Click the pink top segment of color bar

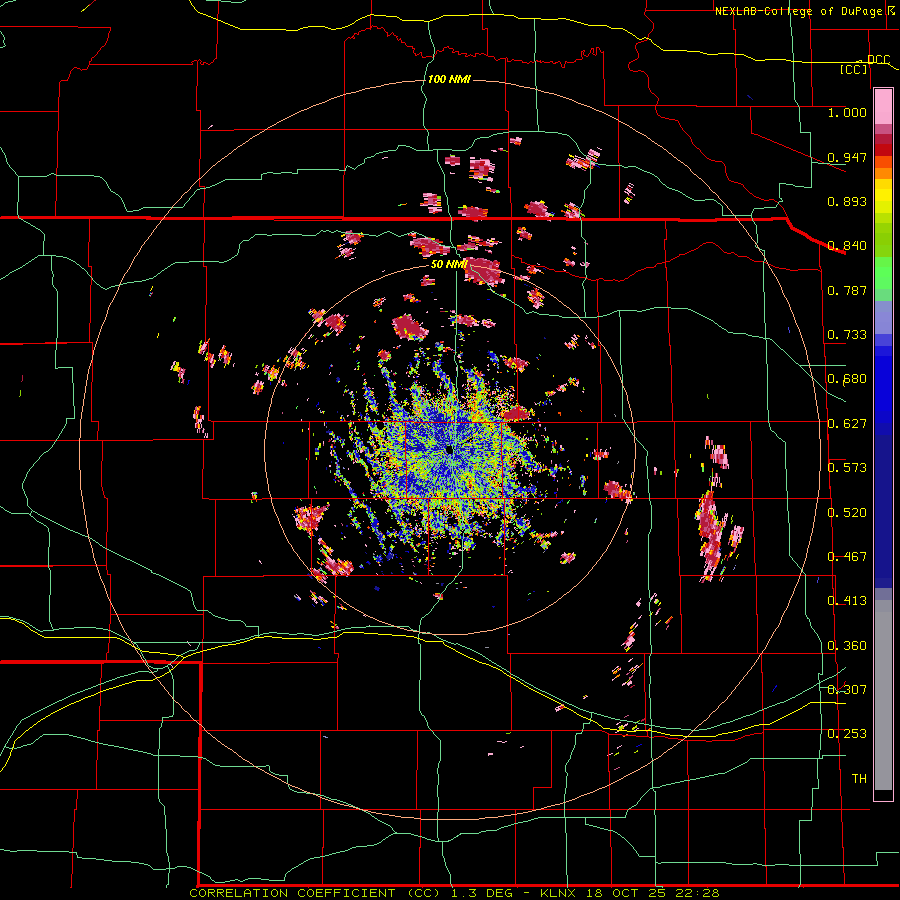pyautogui.click(x=883, y=107)
